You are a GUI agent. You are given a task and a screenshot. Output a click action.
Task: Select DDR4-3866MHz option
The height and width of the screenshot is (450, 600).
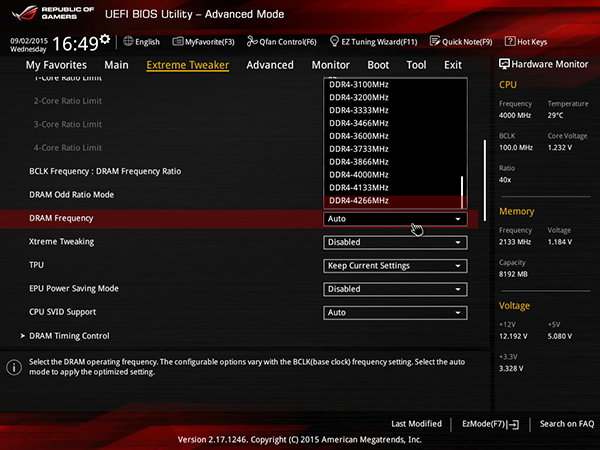pyautogui.click(x=359, y=162)
